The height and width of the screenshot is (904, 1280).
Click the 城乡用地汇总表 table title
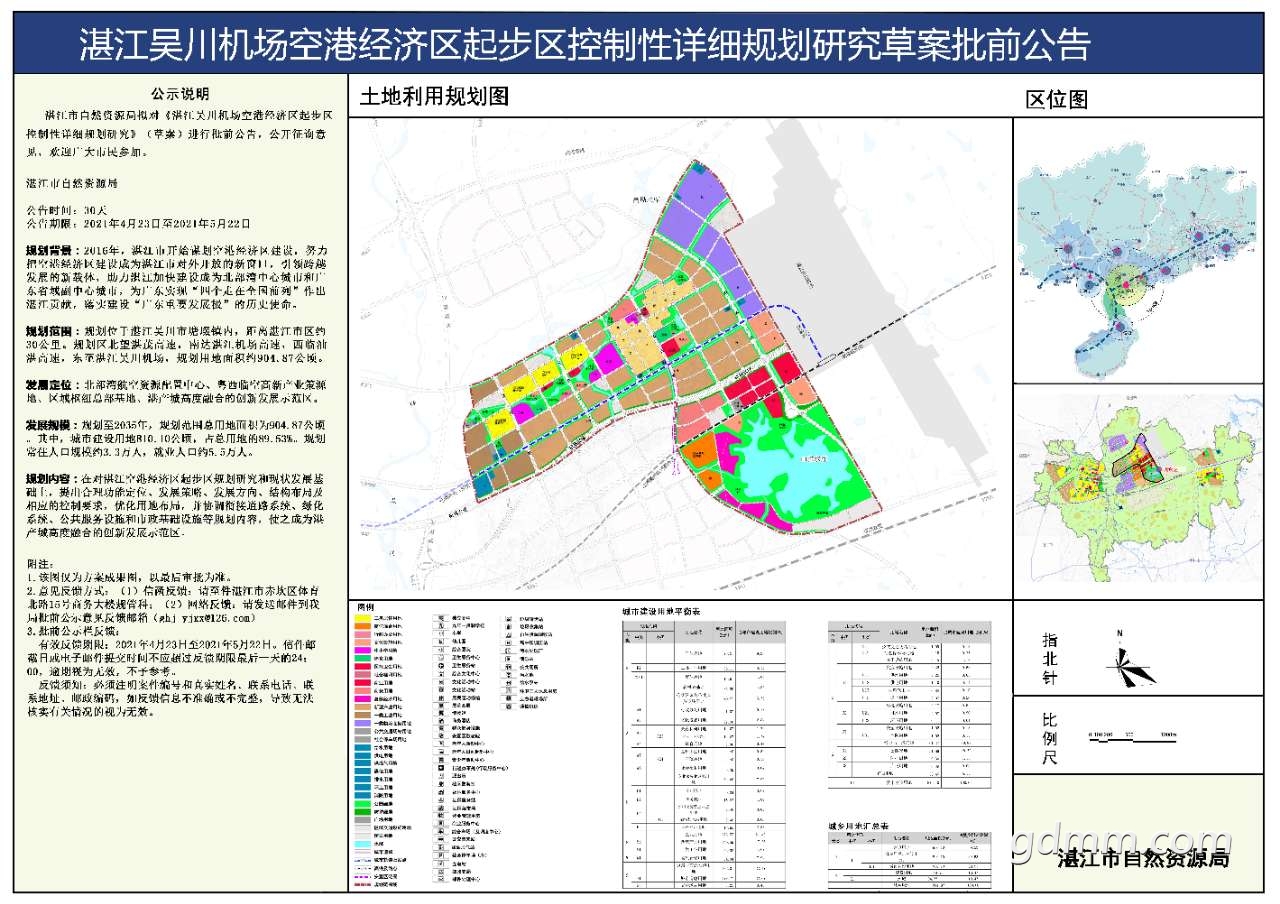tap(860, 828)
